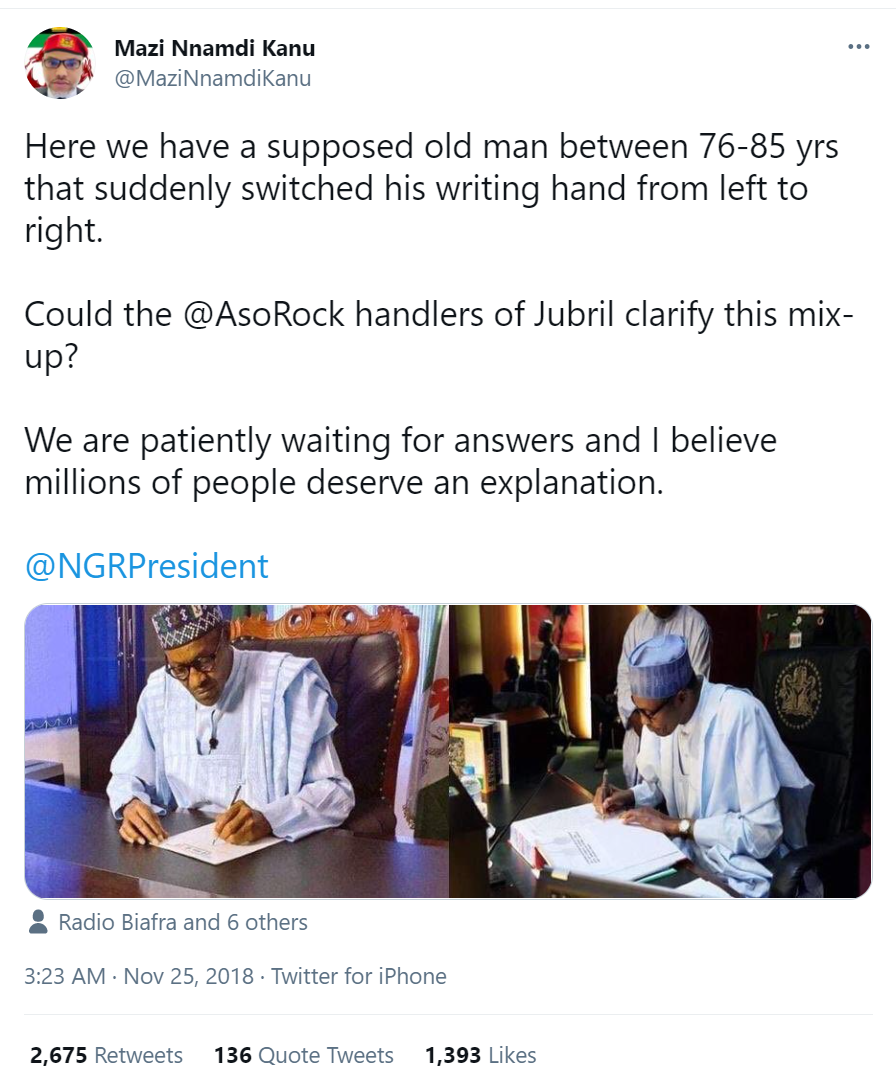Viewport: 896px width, 1090px height.
Task: Click the Twitter for iPhone source label
Action: click(359, 976)
